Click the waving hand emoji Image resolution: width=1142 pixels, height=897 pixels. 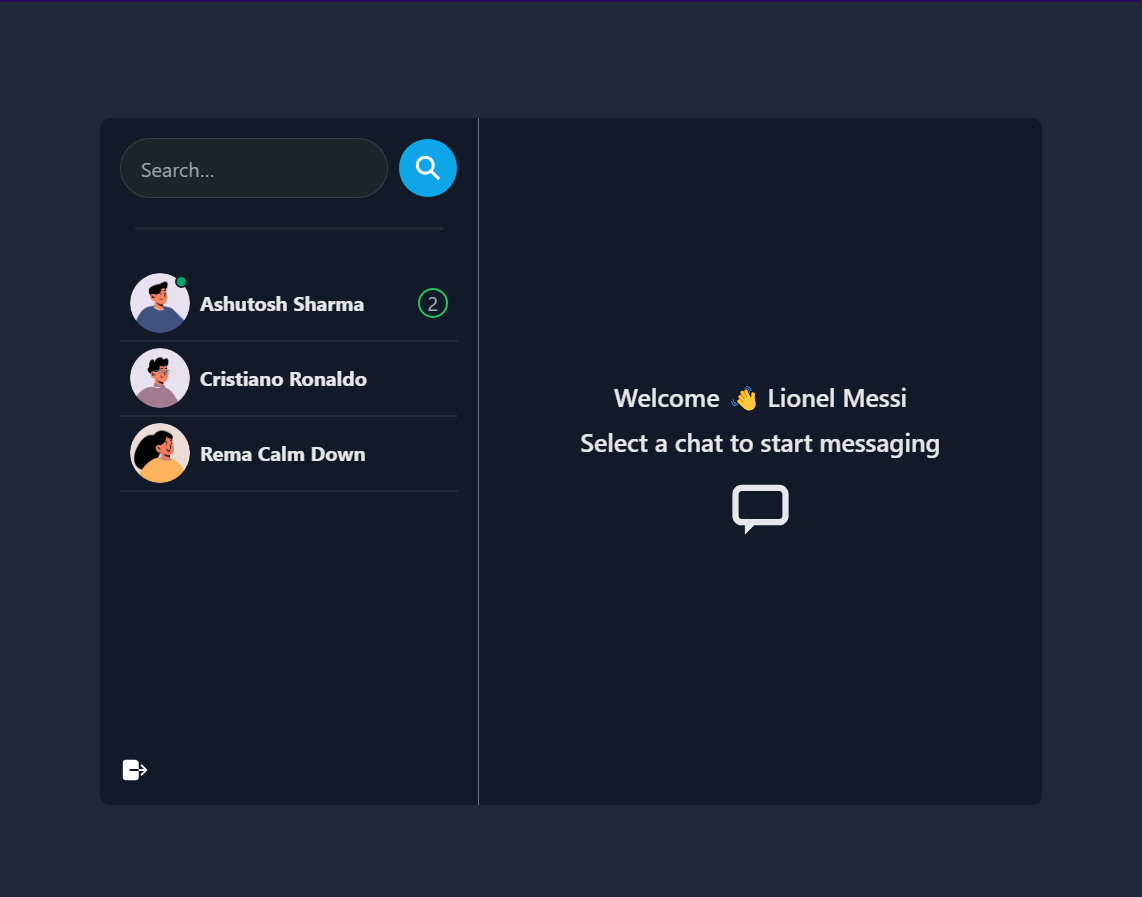tap(744, 399)
